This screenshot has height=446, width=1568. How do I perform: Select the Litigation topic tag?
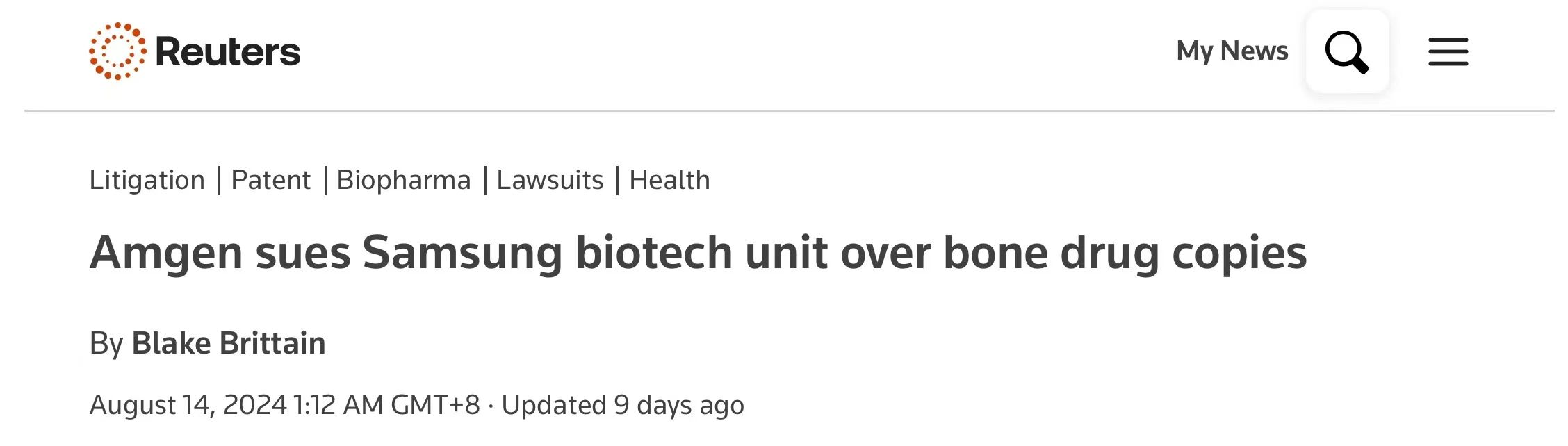pos(147,180)
